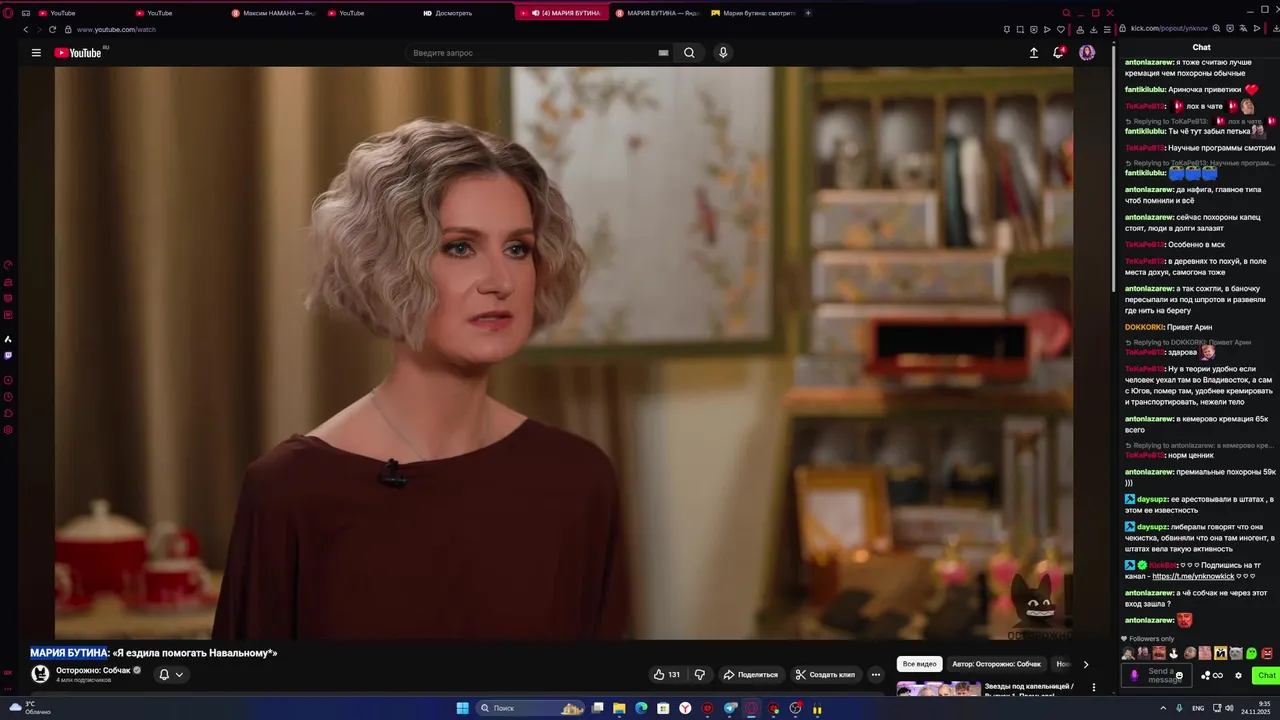This screenshot has height=720, width=1280.
Task: Reload the page with the refresh icon
Action: [x=52, y=30]
